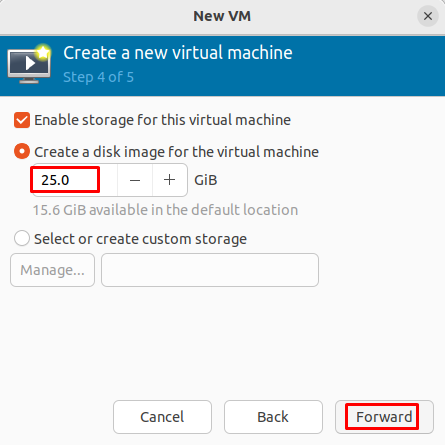Click the custom storage path text box

(210, 270)
